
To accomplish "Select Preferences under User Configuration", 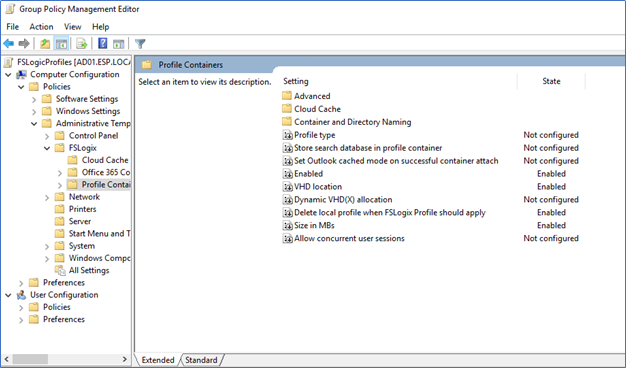I will coord(64,320).
